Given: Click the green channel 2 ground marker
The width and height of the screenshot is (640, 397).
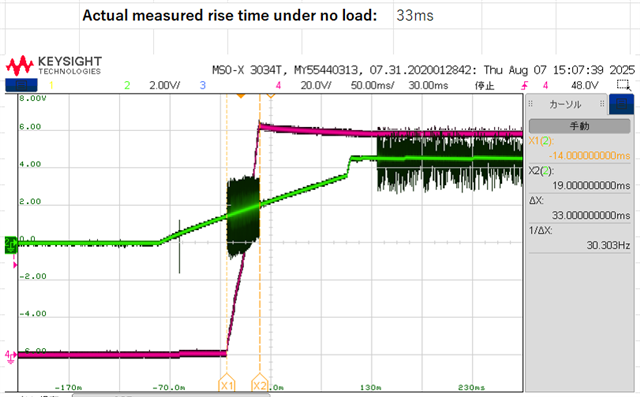Looking at the screenshot, I should (10, 244).
